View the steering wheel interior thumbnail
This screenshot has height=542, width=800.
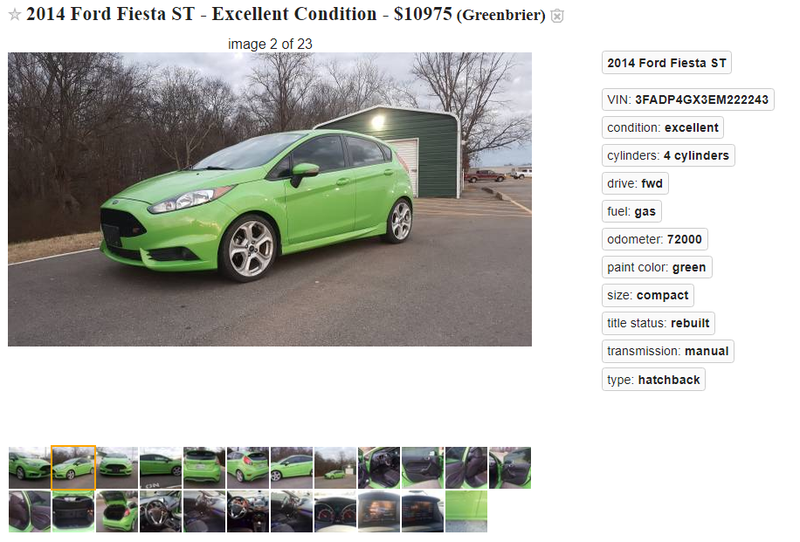tap(161, 511)
